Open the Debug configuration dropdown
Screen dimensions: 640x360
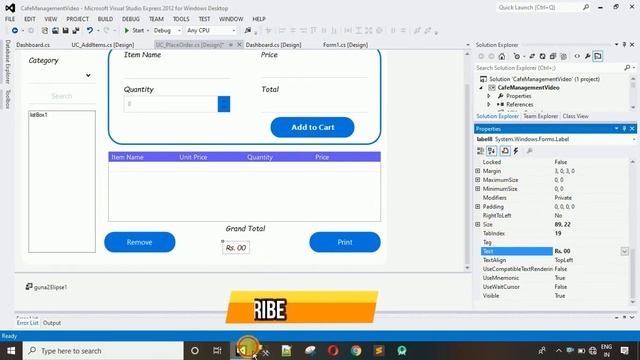(179, 31)
